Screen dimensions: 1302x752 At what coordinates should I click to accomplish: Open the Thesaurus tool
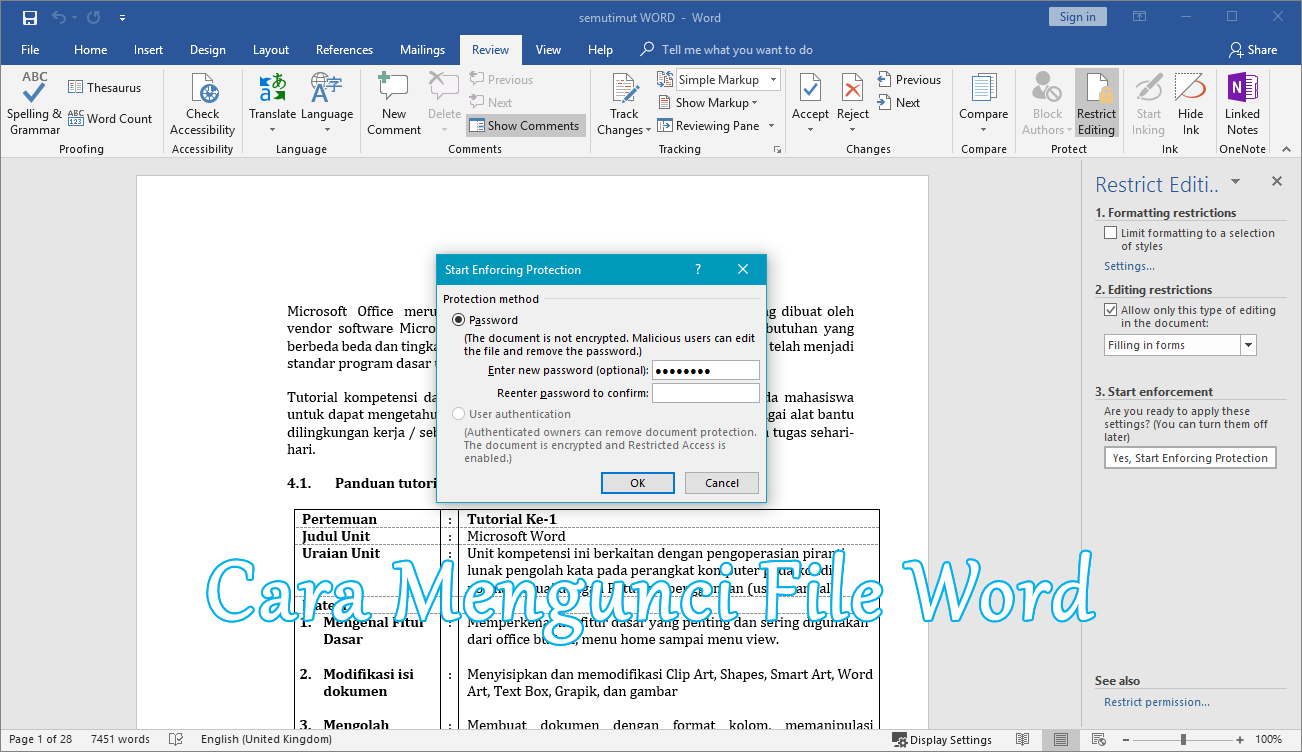[x=105, y=87]
